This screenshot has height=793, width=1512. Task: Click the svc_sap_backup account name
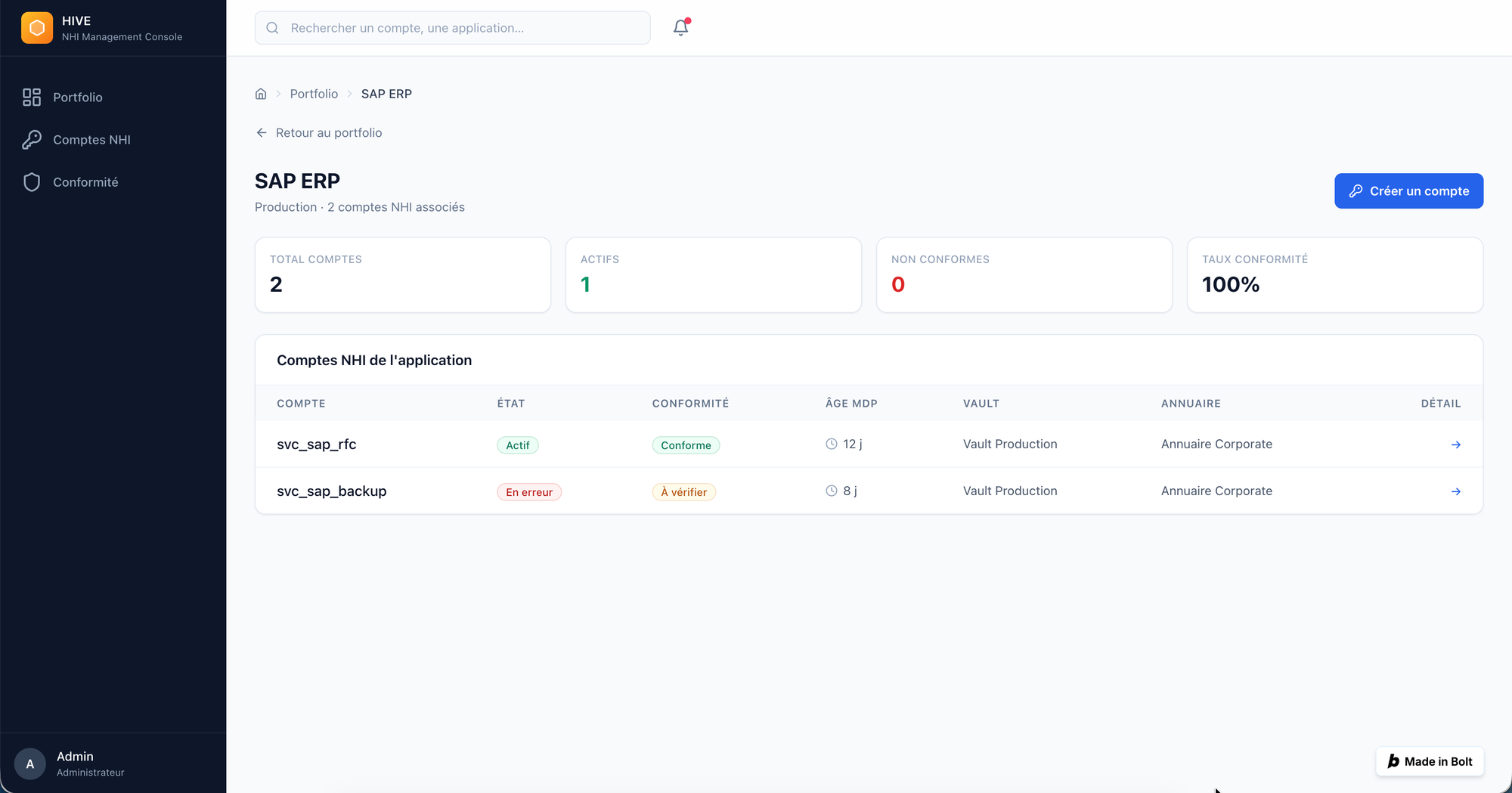(x=332, y=491)
